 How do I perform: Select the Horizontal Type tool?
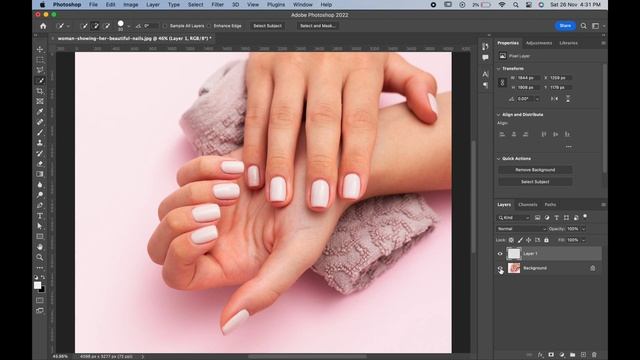[40, 216]
